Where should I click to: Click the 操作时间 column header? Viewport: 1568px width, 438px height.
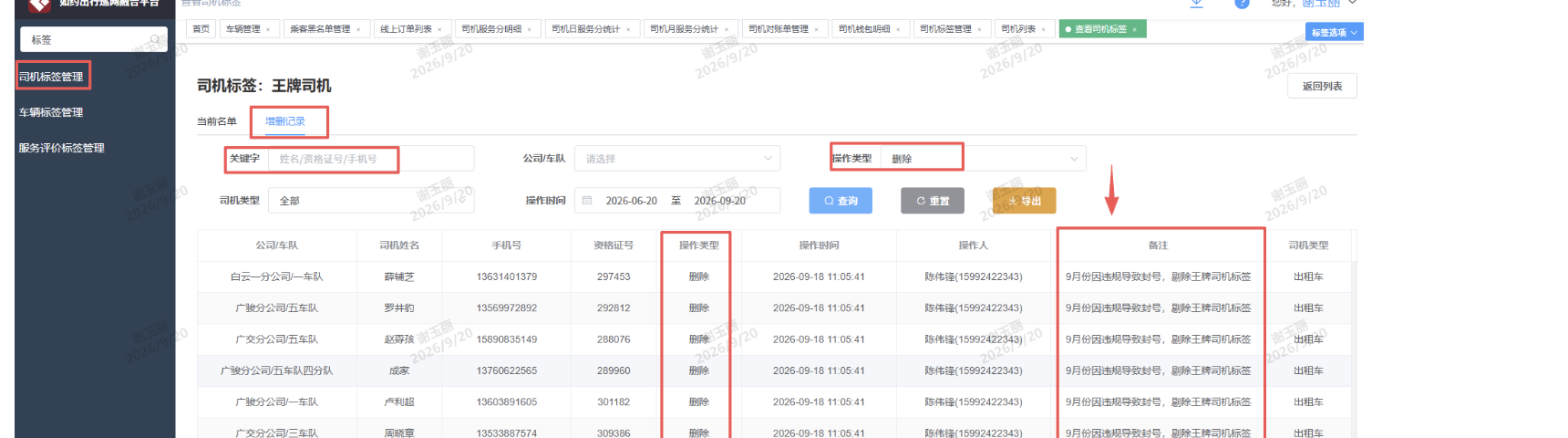[819, 245]
